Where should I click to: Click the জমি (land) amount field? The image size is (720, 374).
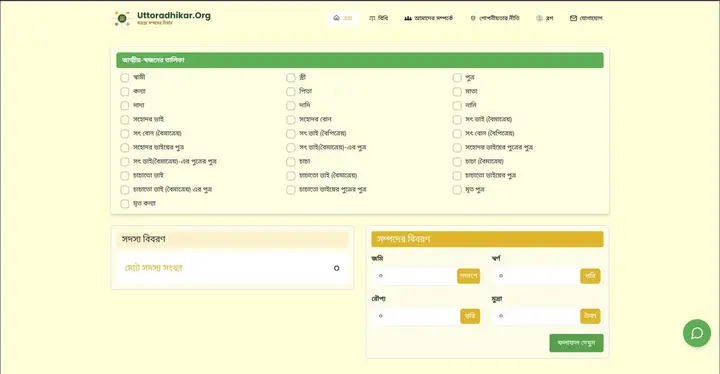(x=415, y=276)
